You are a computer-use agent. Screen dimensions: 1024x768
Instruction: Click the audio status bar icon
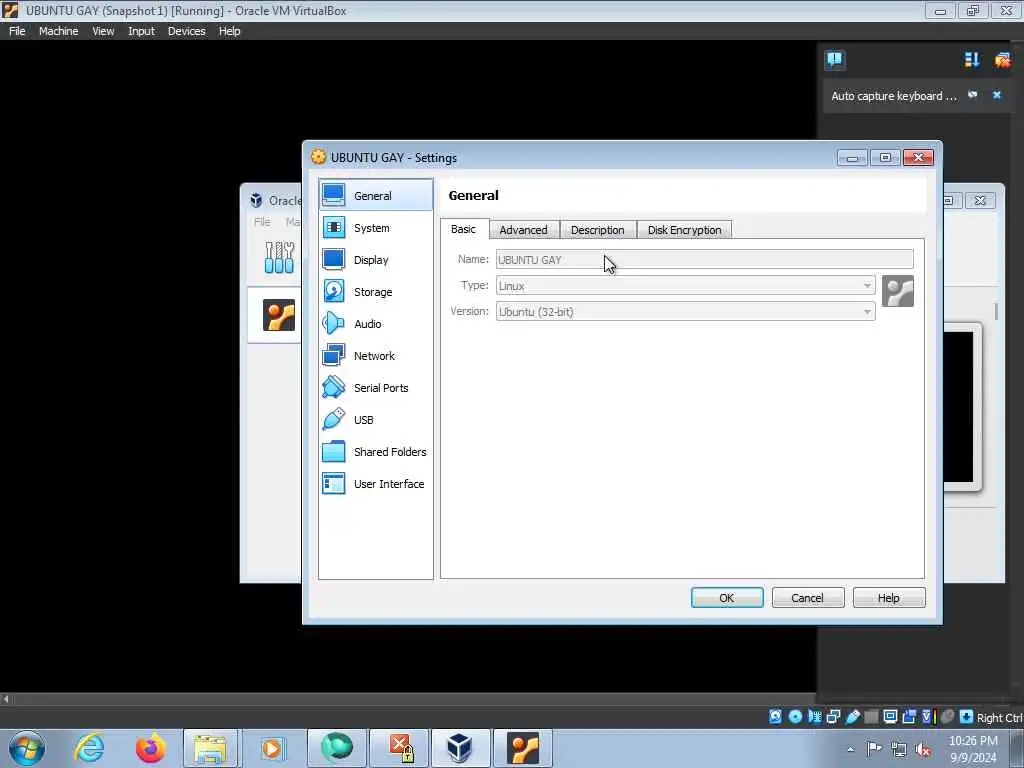tap(814, 716)
